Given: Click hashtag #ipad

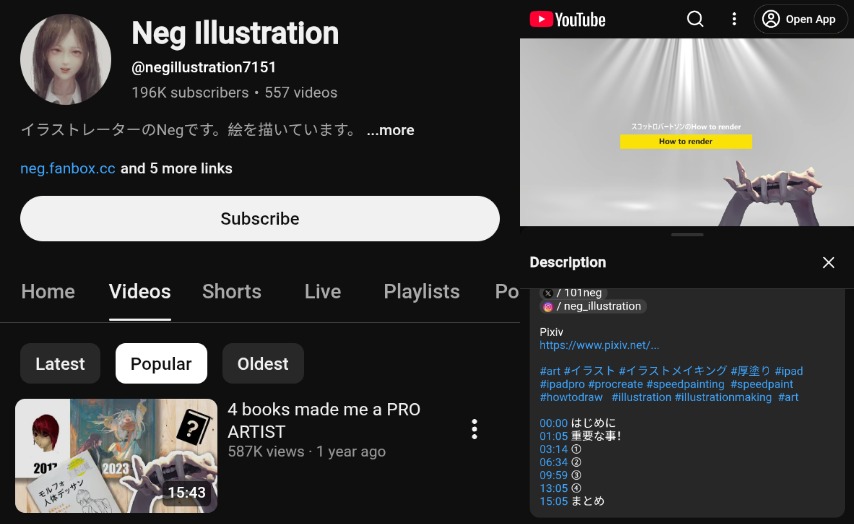Looking at the screenshot, I should pos(789,371).
